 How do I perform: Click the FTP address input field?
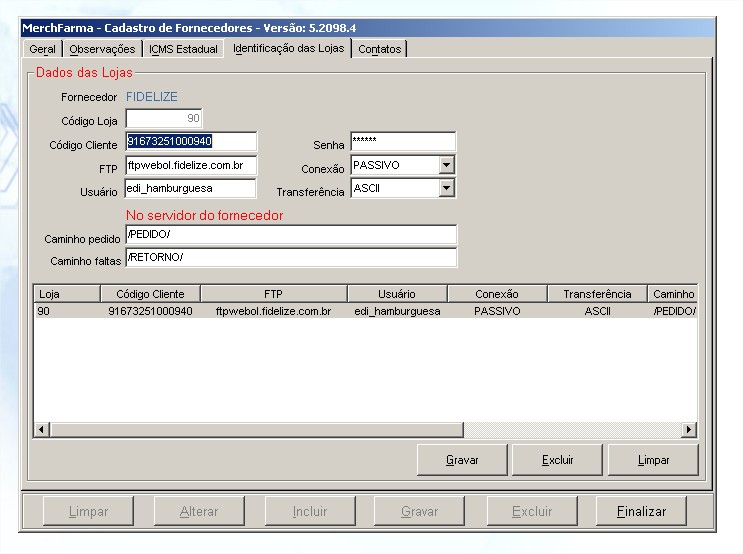click(190, 165)
